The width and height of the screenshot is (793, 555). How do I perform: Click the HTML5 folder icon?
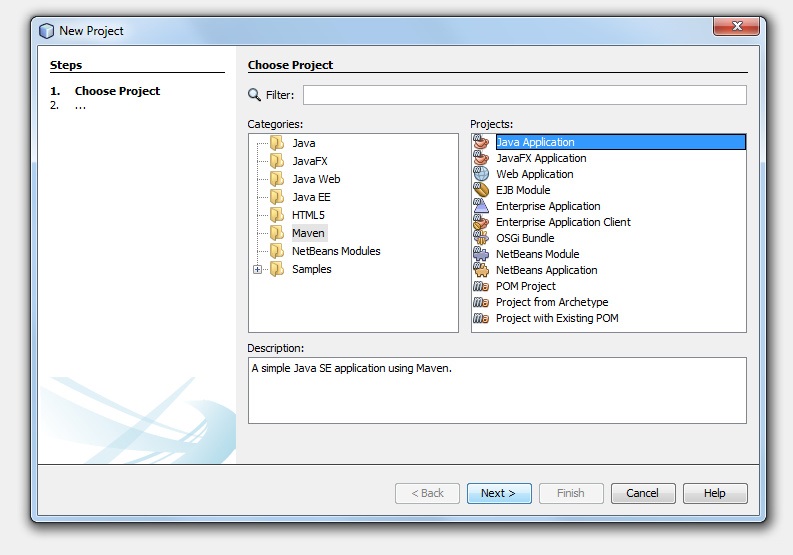[277, 215]
